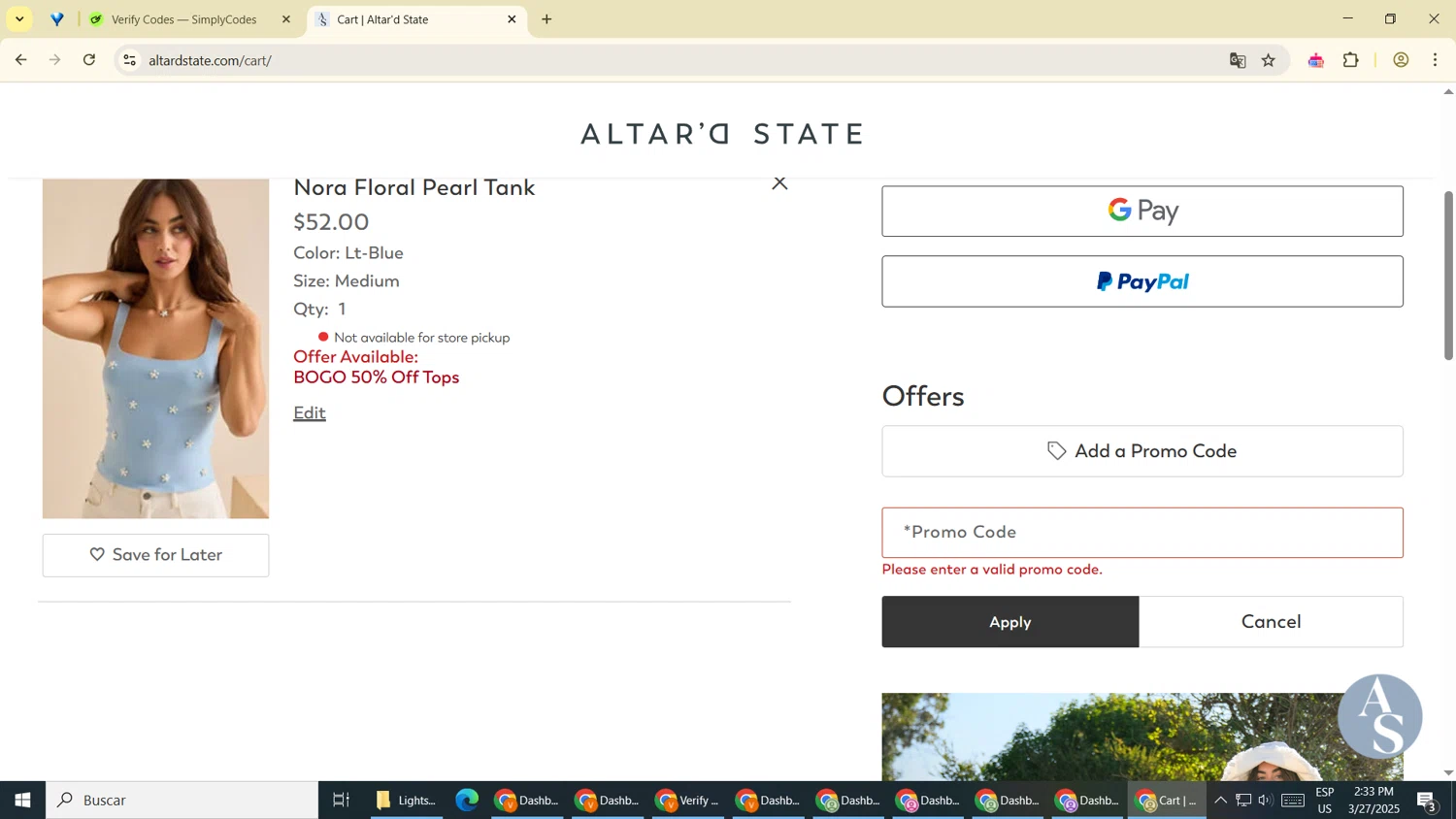
Task: Reload the current page
Action: 89,60
